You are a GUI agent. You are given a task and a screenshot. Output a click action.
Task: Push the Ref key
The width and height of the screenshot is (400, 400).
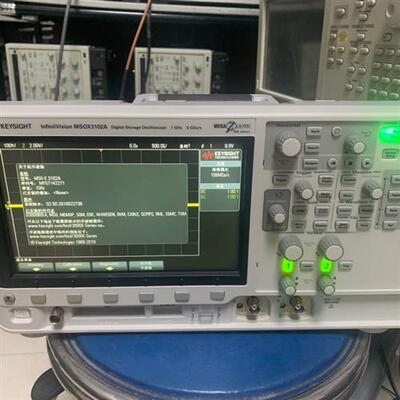(x=390, y=226)
